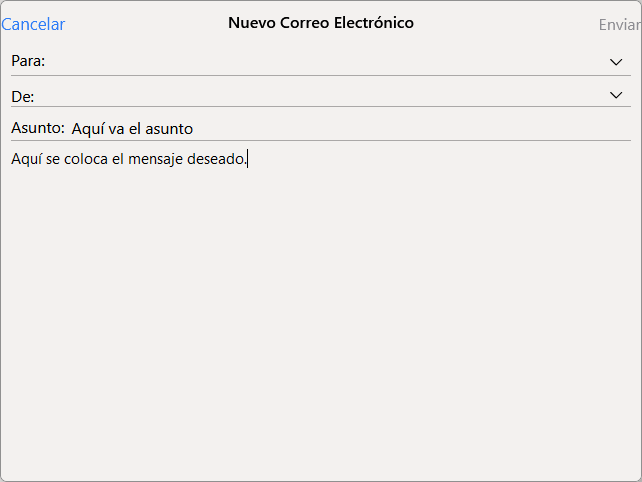Click the "De:" label
The image size is (642, 482).
23,96
